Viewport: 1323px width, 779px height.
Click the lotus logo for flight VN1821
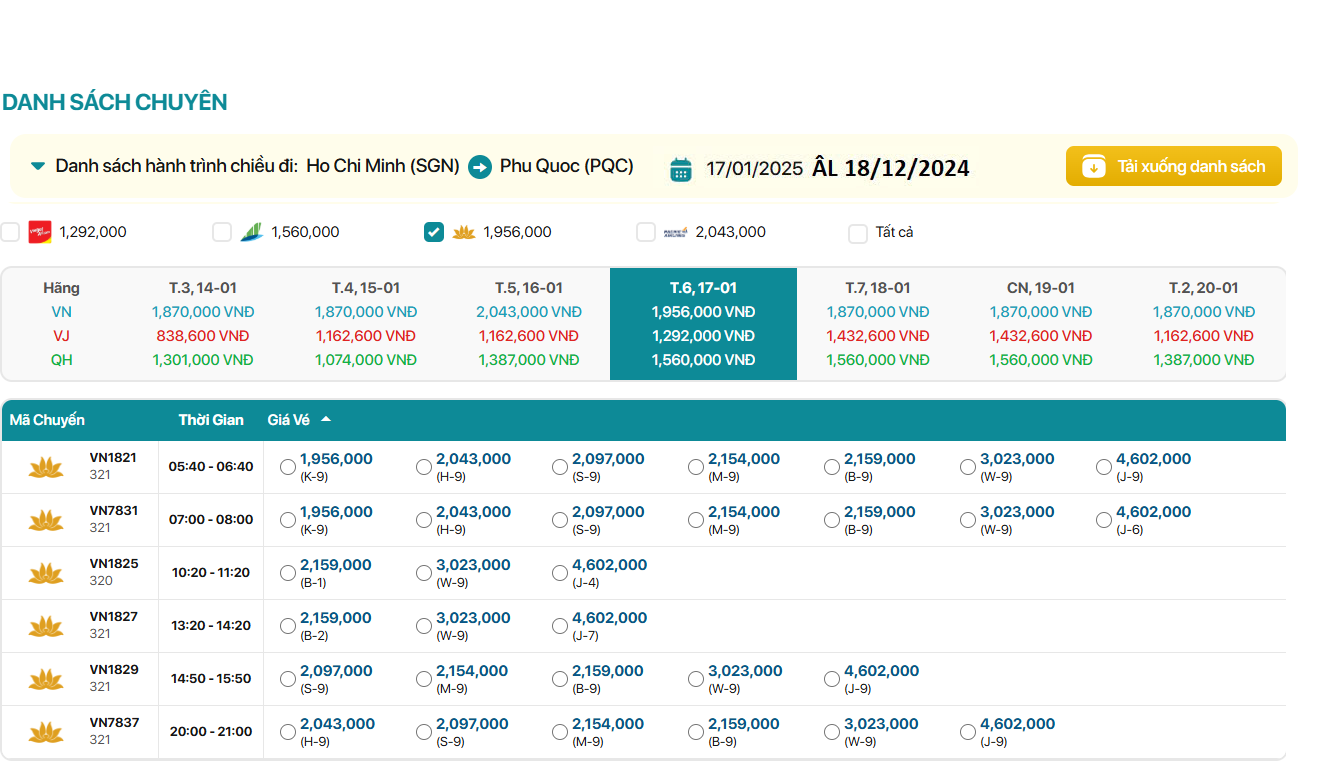tap(46, 467)
